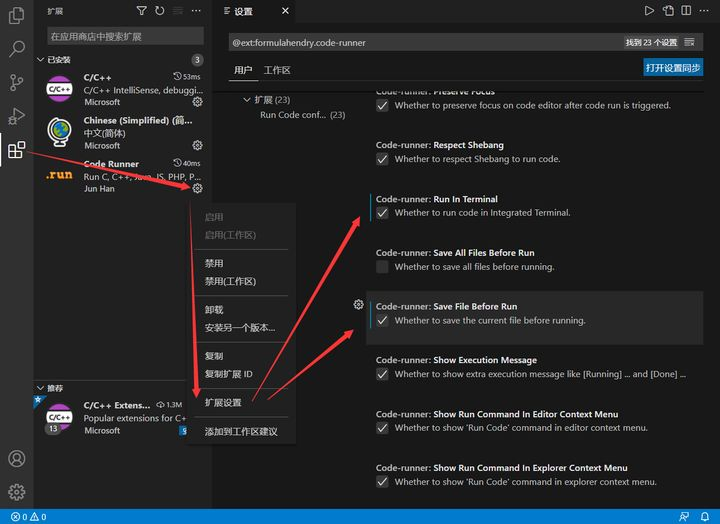The image size is (720, 524).
Task: Open the Accounts menu icon
Action: (x=17, y=458)
